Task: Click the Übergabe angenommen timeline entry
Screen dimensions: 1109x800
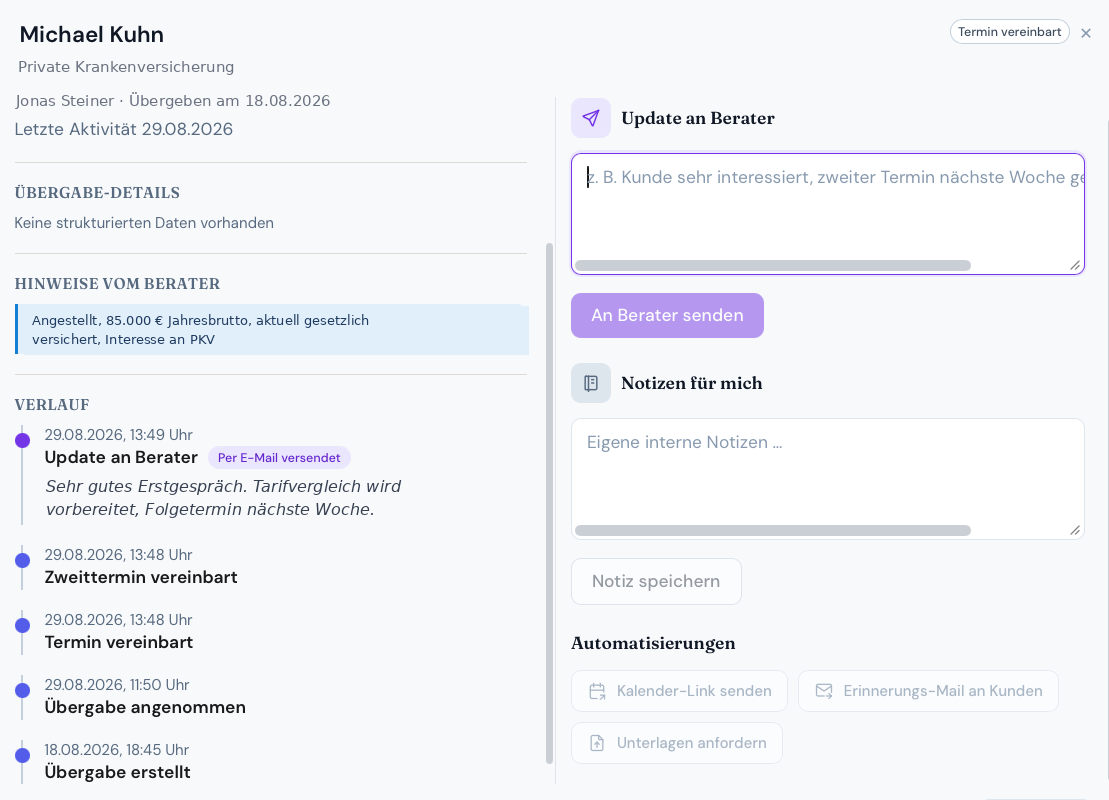Action: pos(145,697)
